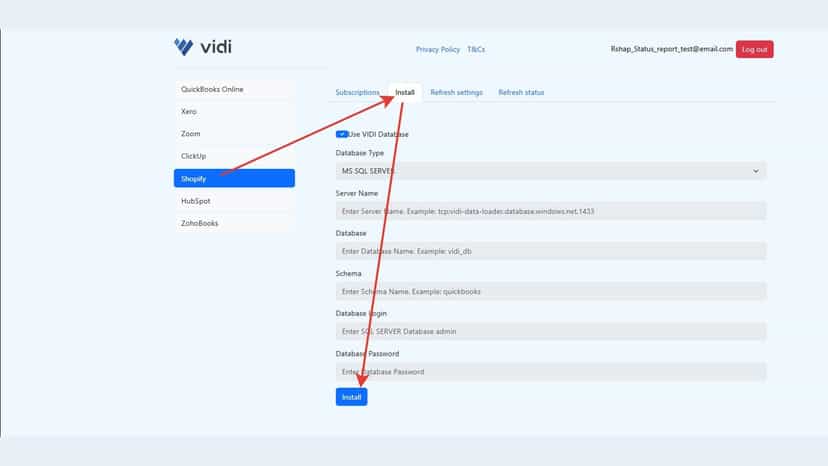Open the Privacy Policy link
Viewport: 828px width, 466px height.
pos(438,49)
